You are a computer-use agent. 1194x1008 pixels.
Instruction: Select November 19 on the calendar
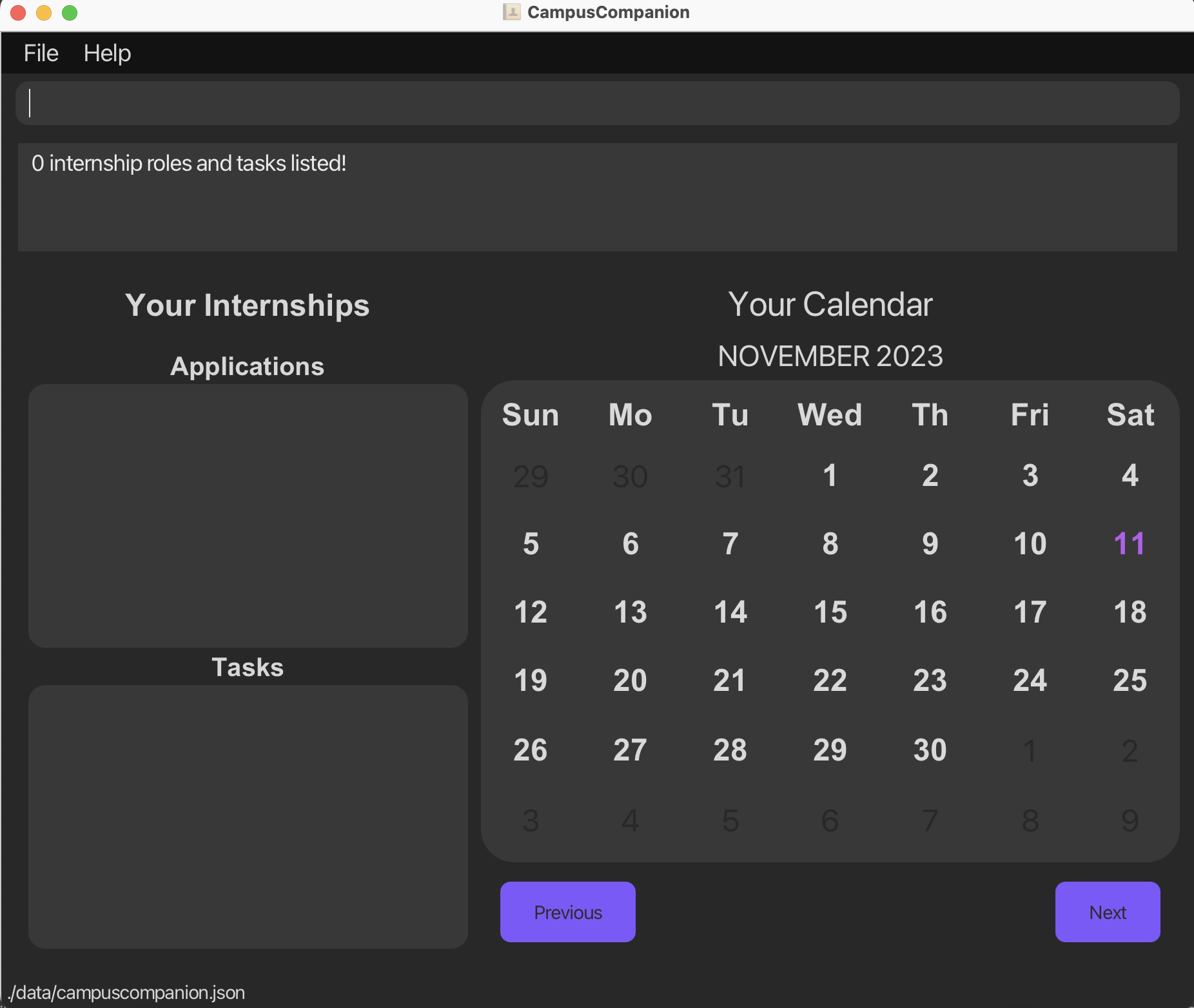pos(531,681)
